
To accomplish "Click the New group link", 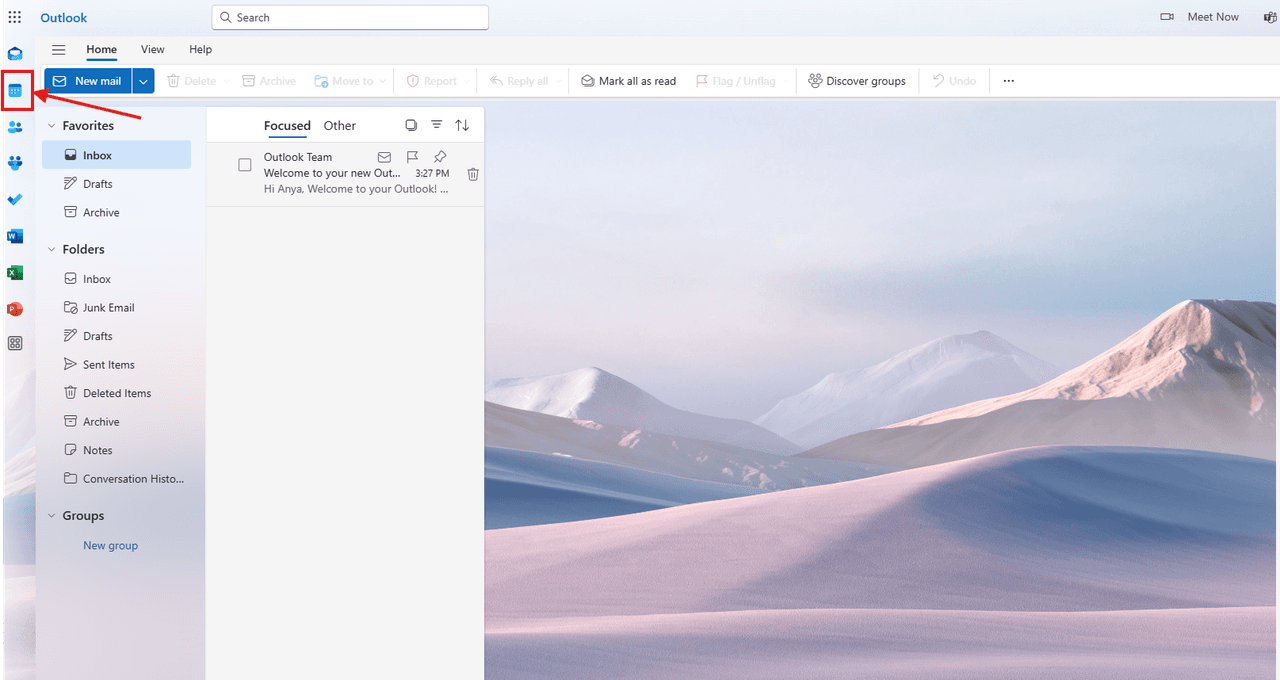I will pyautogui.click(x=110, y=545).
